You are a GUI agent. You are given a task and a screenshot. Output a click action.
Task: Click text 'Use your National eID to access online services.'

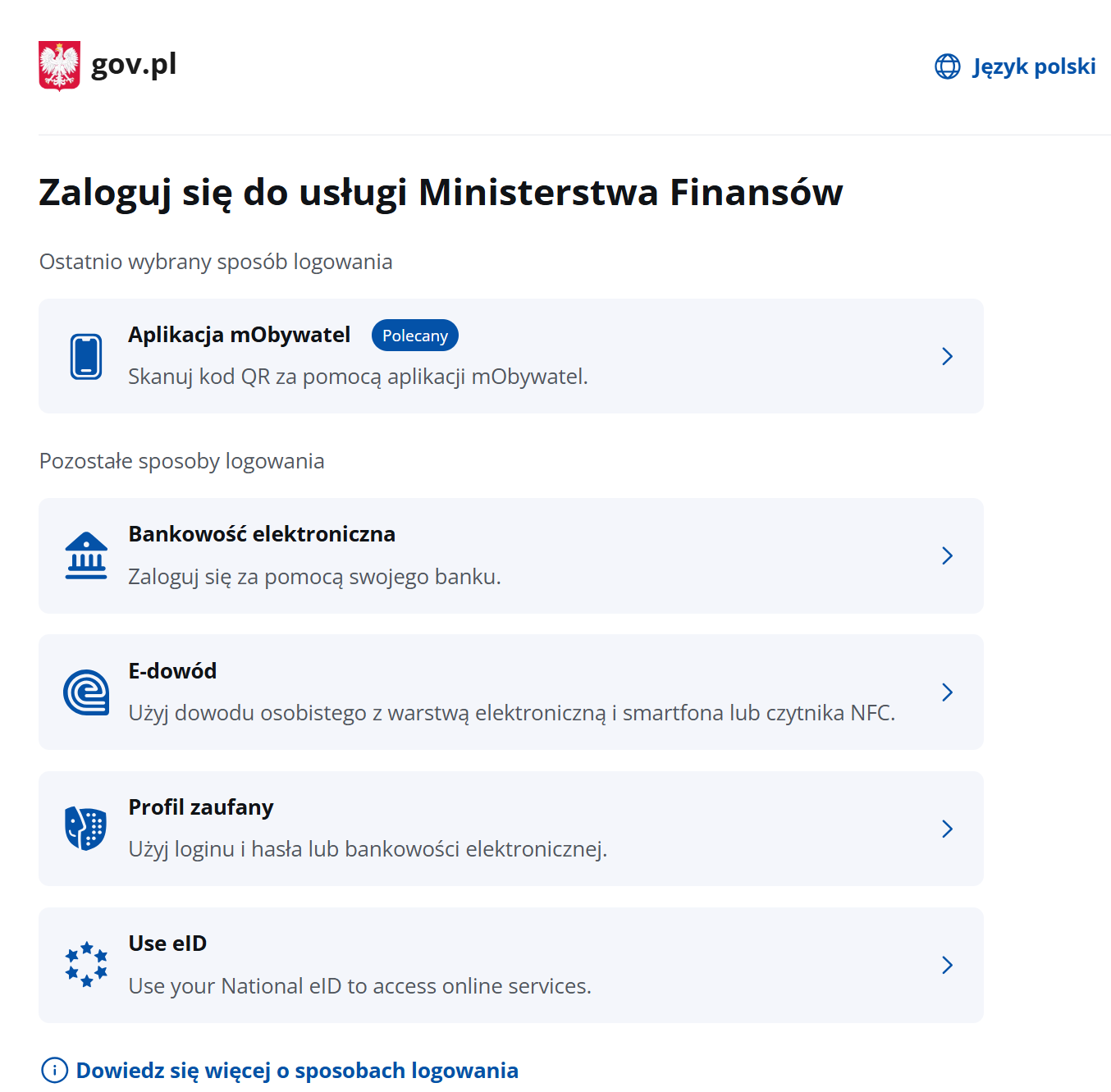pos(360,985)
